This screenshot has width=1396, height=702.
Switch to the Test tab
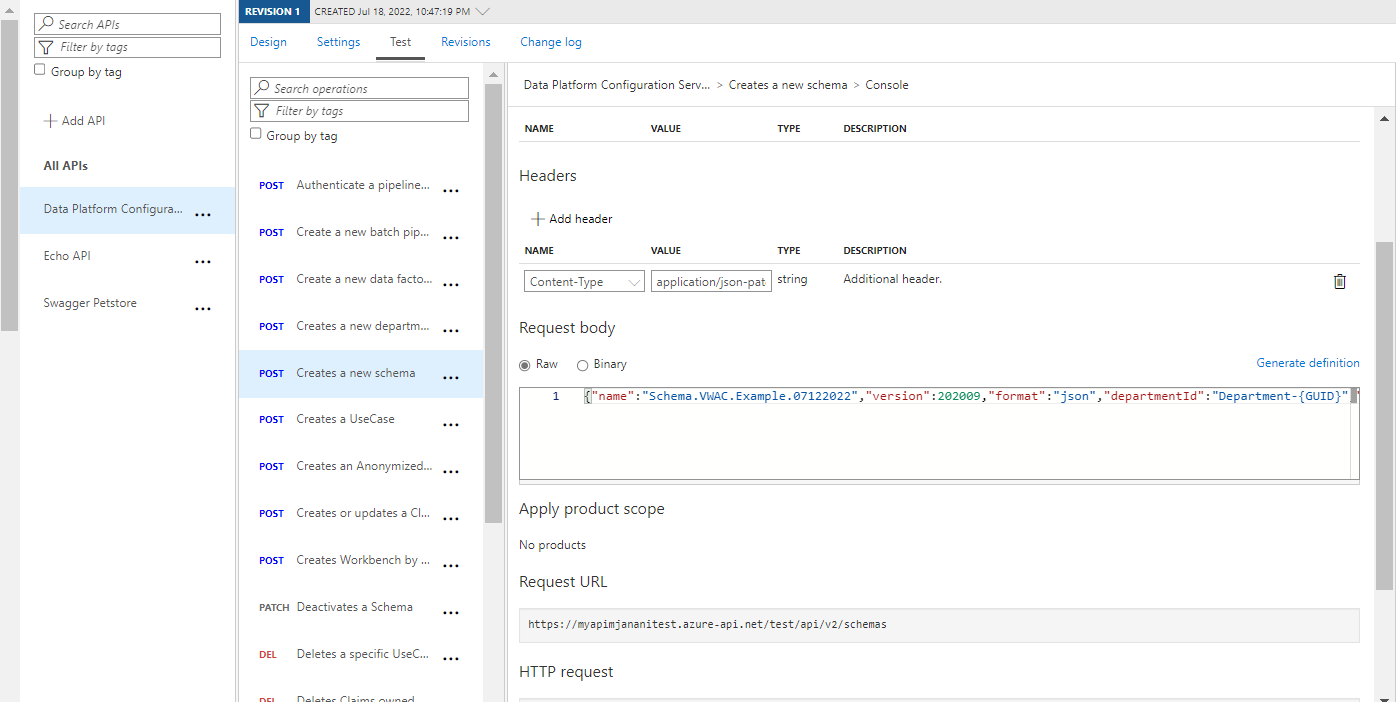tap(400, 42)
